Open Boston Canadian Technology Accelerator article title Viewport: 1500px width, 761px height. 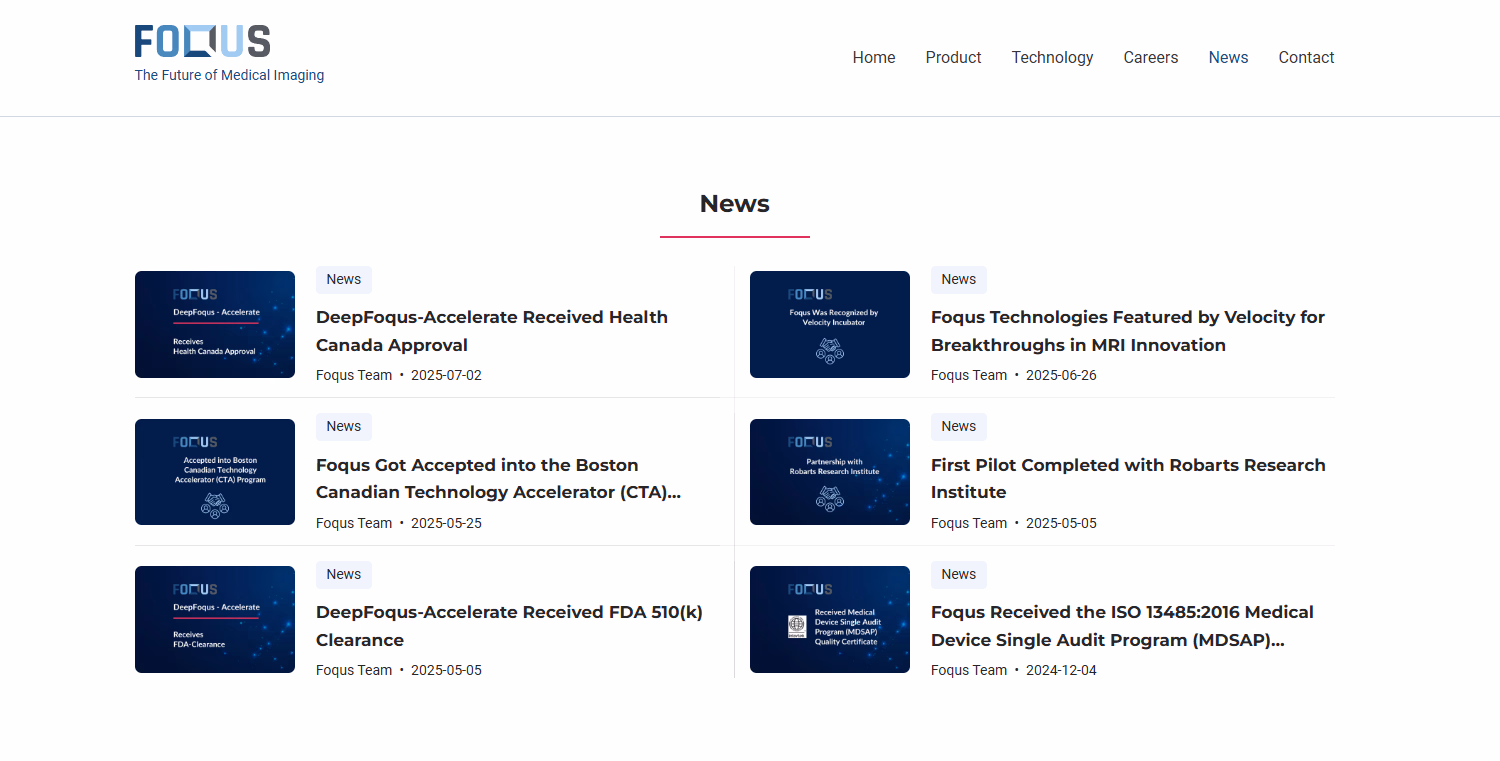(497, 478)
